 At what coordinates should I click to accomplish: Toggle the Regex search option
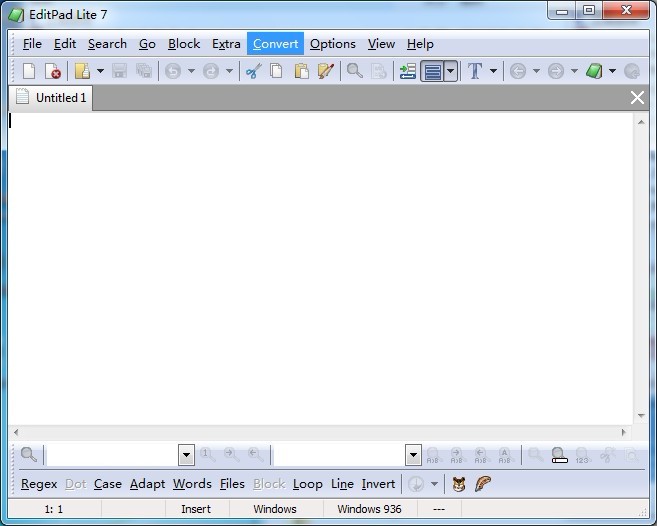pos(39,484)
